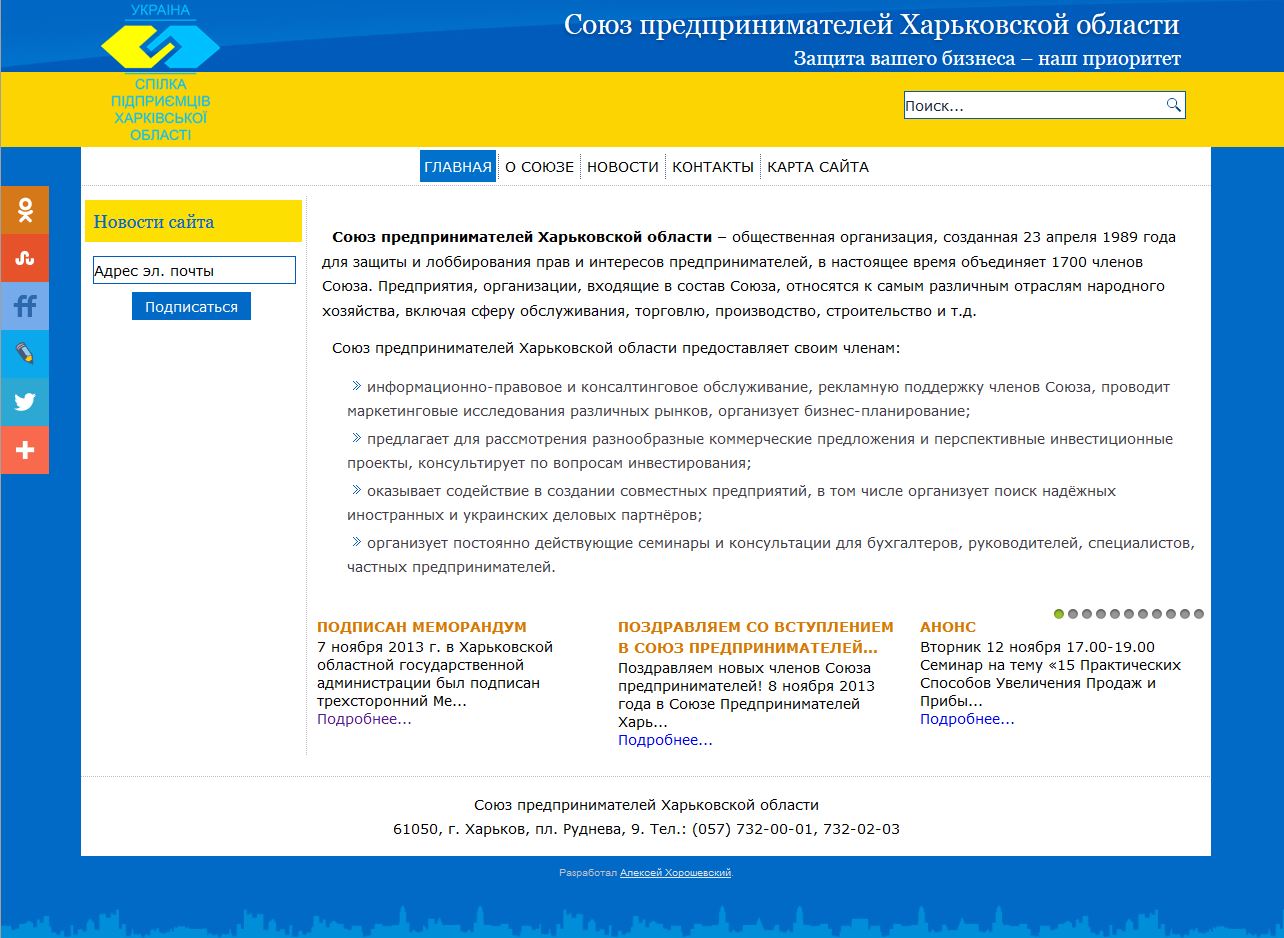Click the bullet about постоянно действующие семинары
The image size is (1284, 938).
coord(771,555)
